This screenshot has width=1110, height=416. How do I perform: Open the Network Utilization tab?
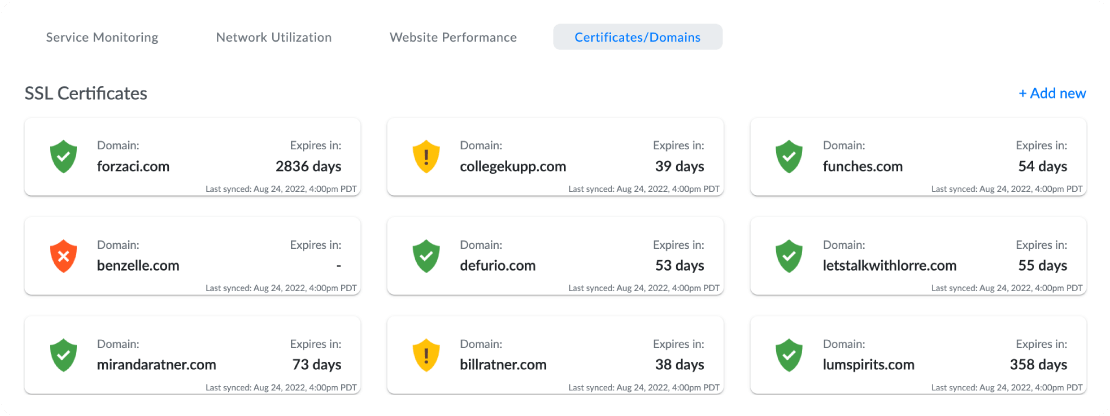coord(273,37)
